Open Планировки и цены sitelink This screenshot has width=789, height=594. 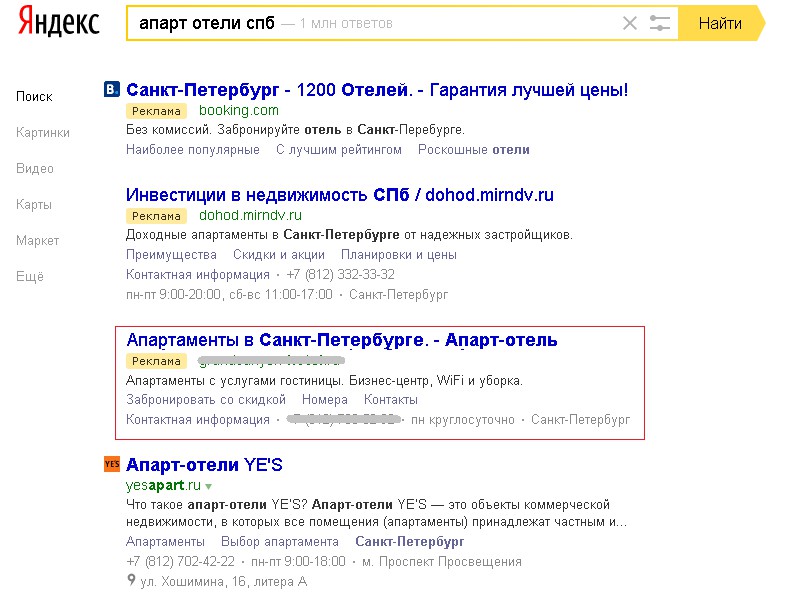click(x=399, y=255)
